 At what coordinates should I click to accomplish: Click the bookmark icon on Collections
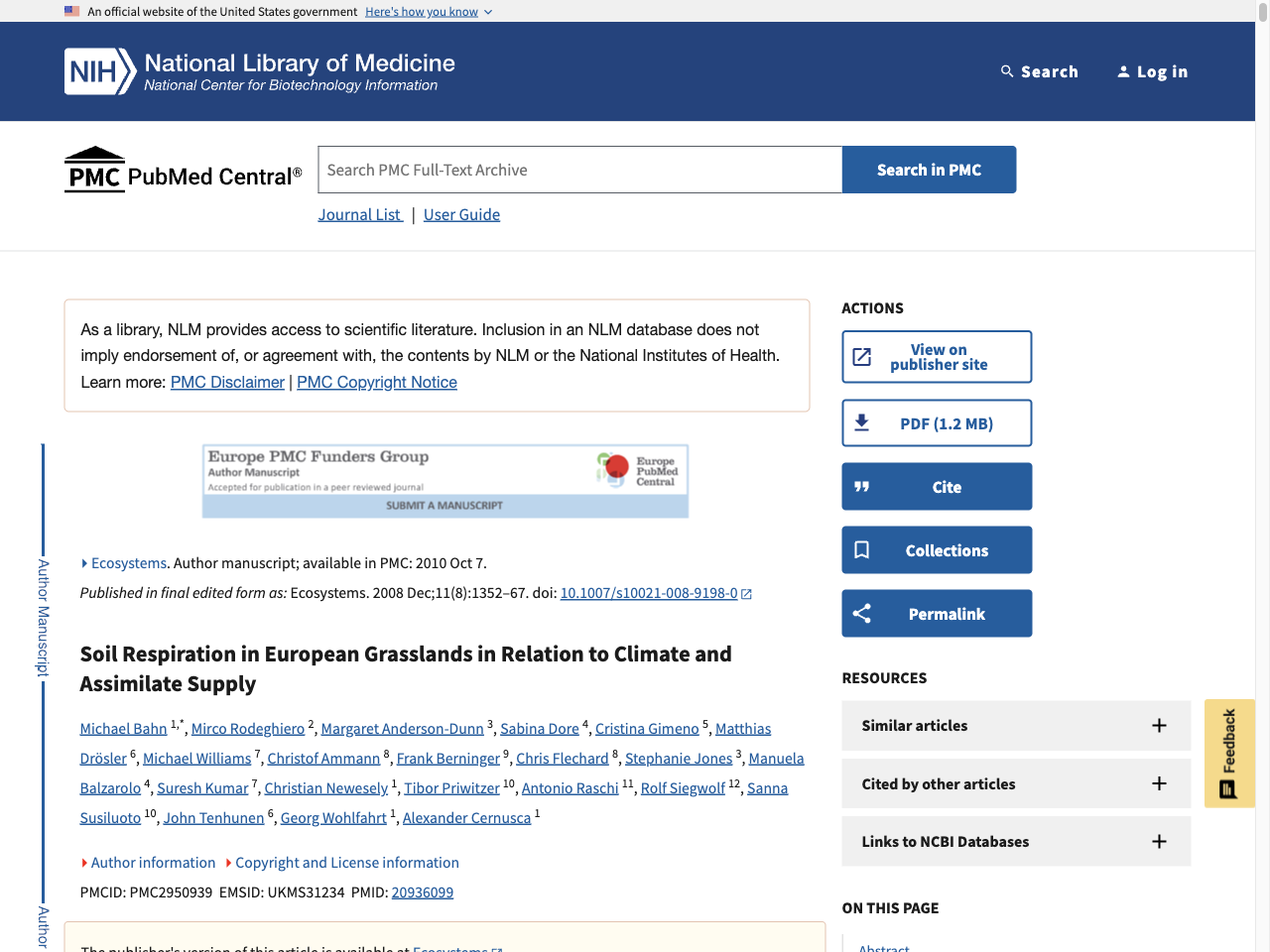click(862, 550)
